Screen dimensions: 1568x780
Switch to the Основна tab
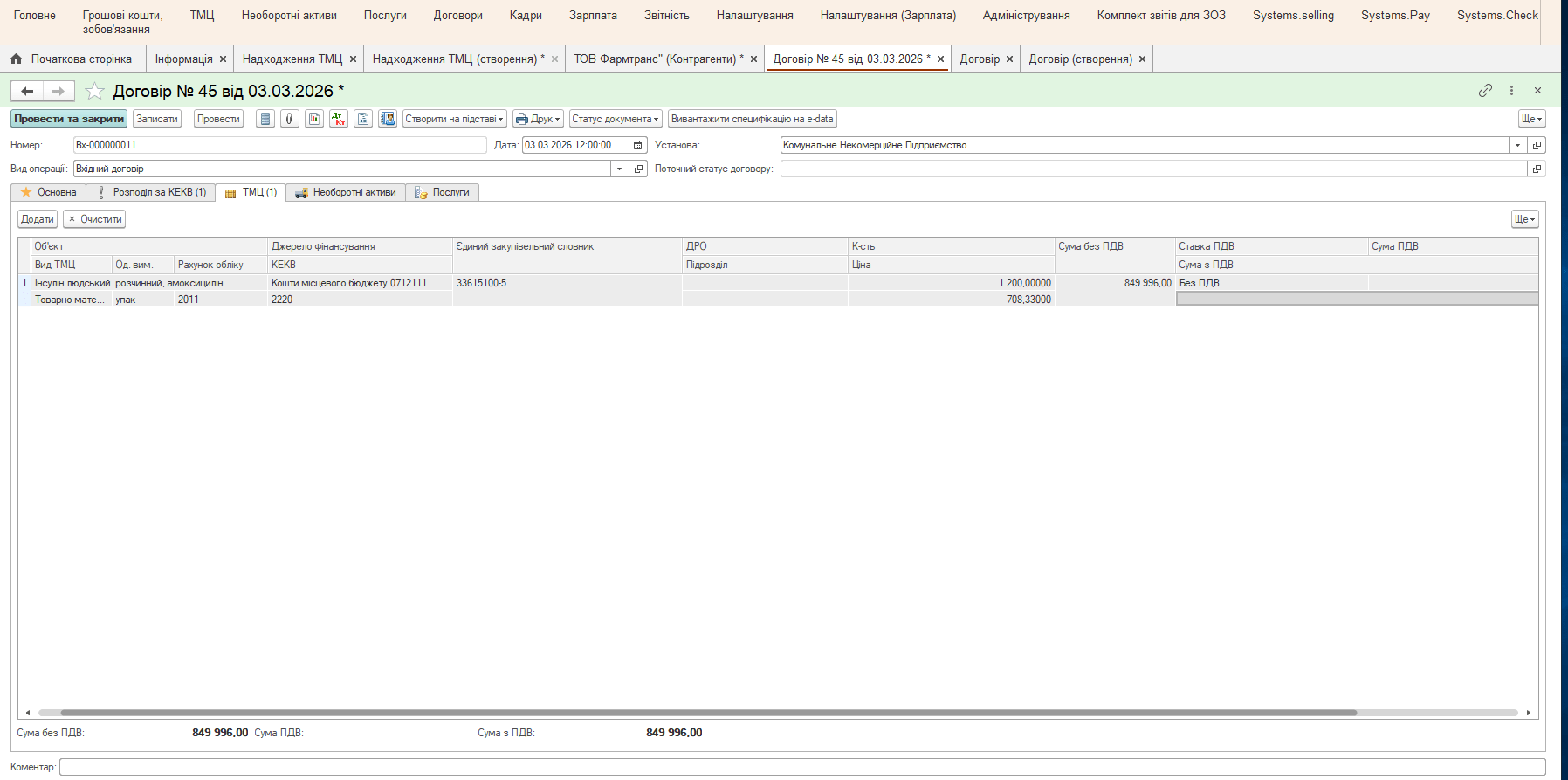(x=49, y=192)
